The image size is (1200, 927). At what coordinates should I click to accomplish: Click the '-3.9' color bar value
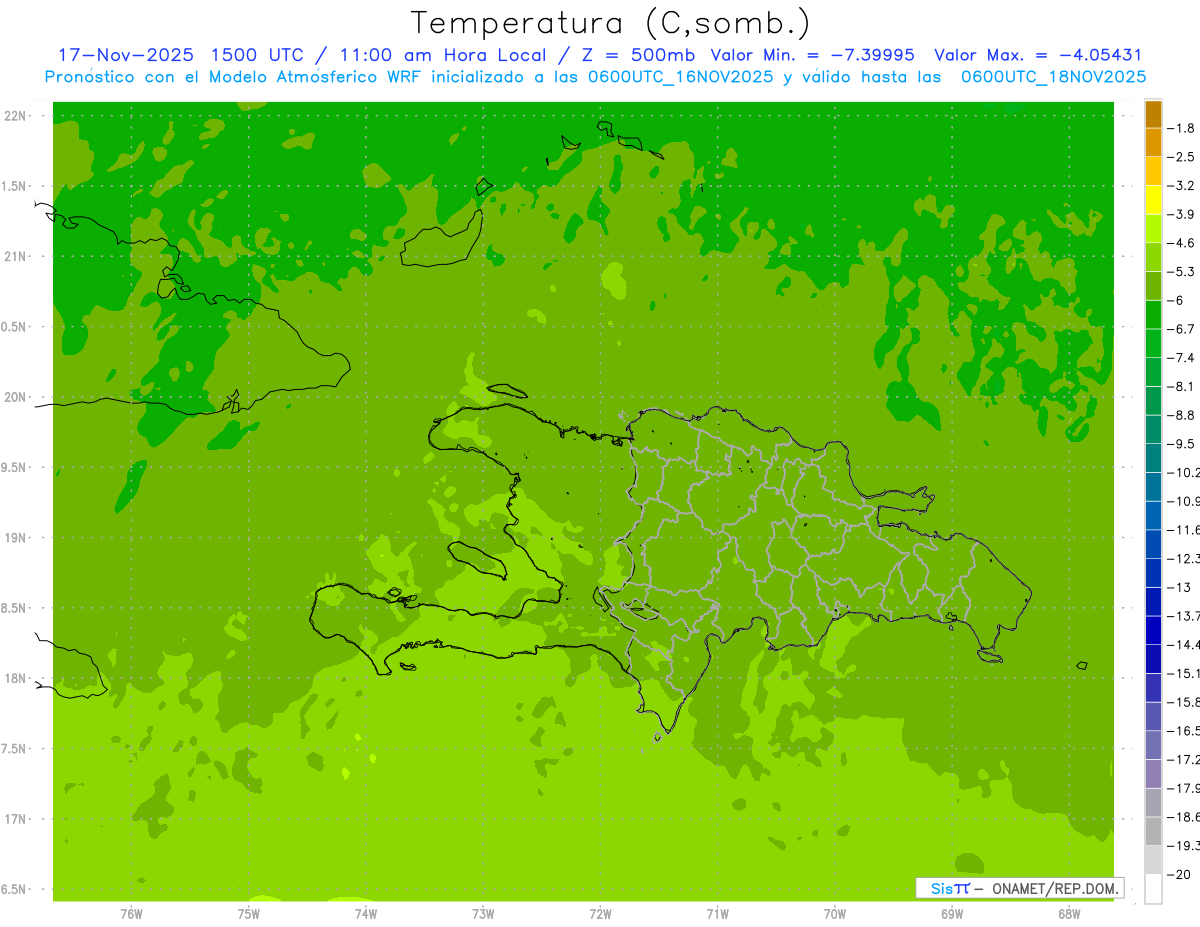click(1183, 214)
